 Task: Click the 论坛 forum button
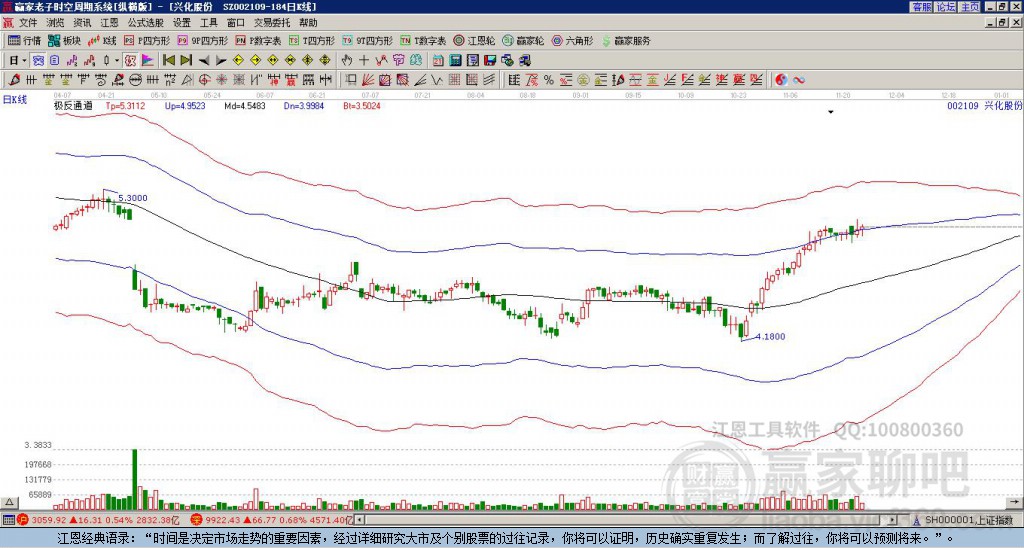point(946,7)
